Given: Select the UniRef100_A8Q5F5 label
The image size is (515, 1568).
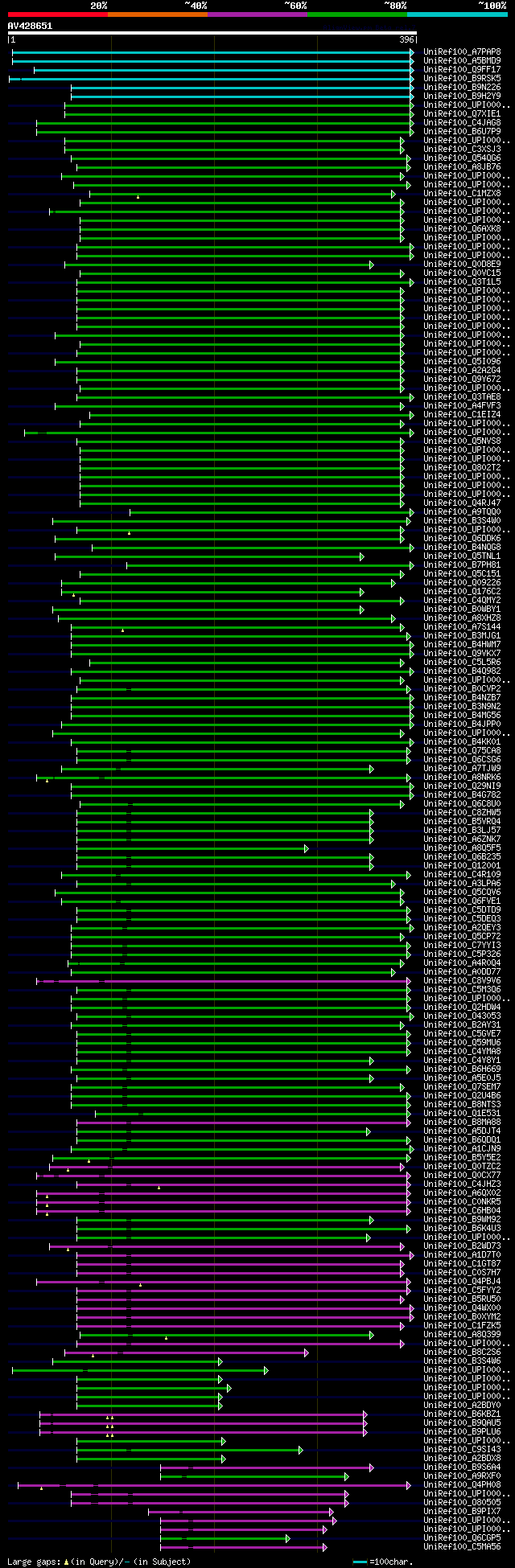Looking at the screenshot, I should coord(462,848).
